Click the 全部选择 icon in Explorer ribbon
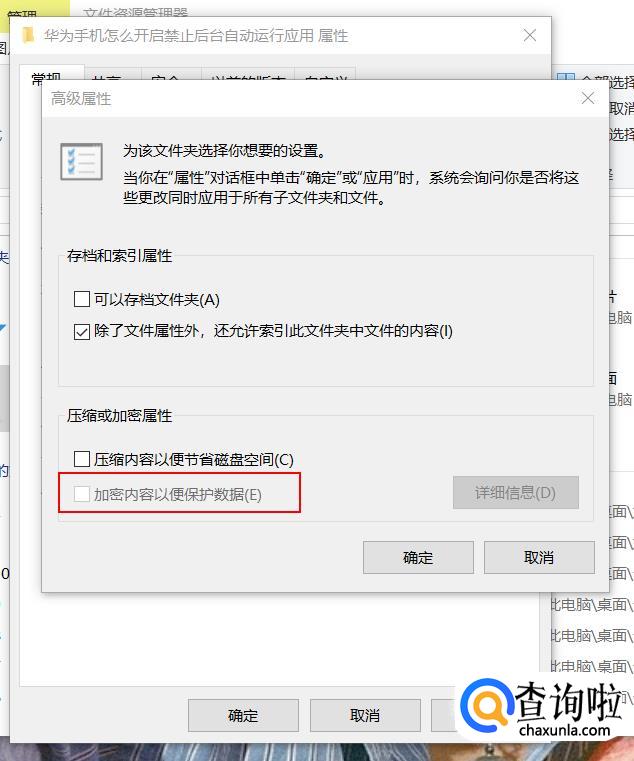This screenshot has width=634, height=761. tap(566, 79)
